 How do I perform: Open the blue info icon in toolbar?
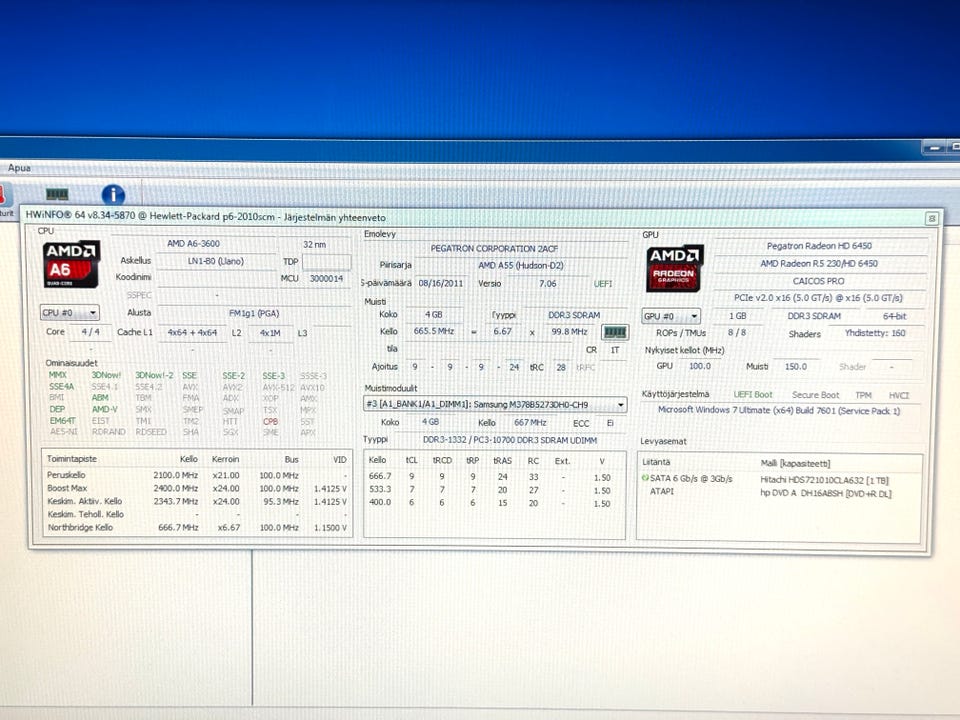113,195
